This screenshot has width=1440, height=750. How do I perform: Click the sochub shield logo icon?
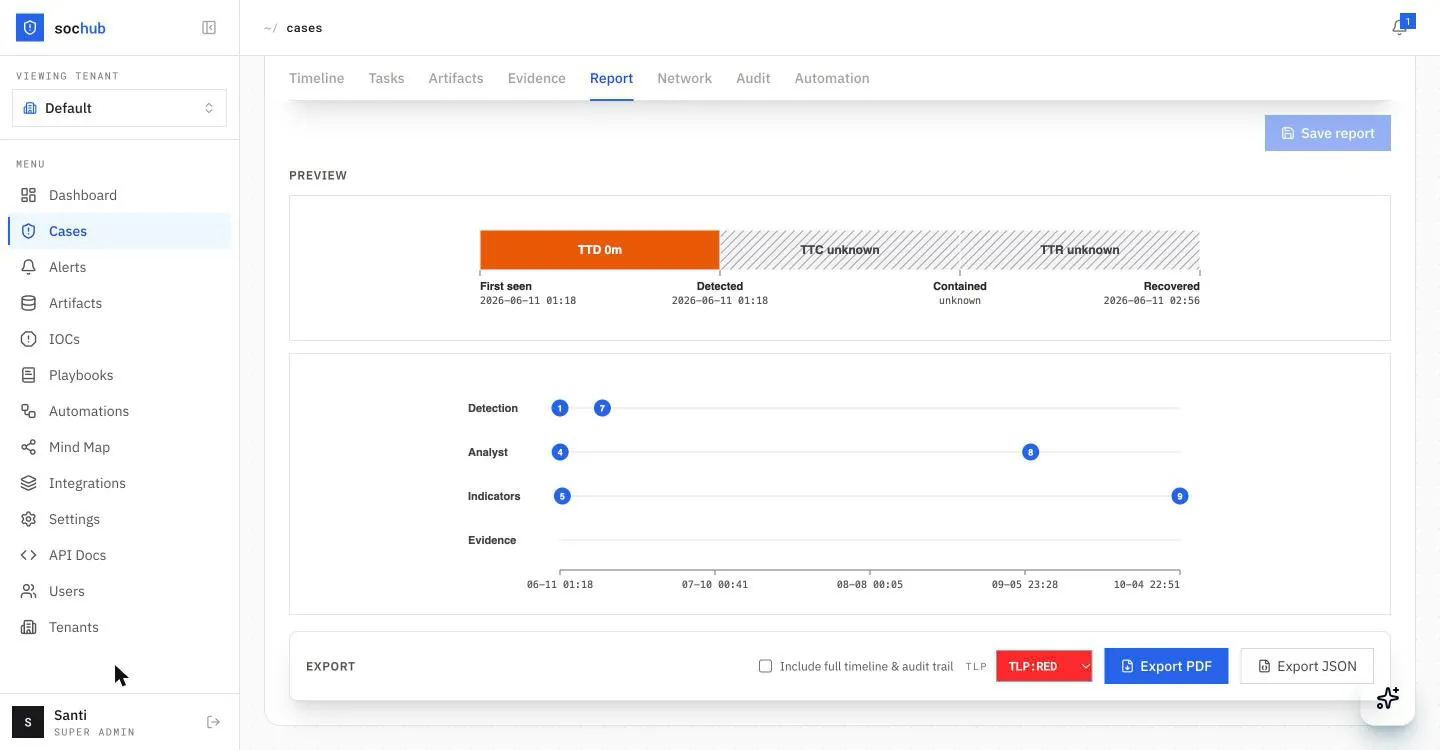point(30,28)
